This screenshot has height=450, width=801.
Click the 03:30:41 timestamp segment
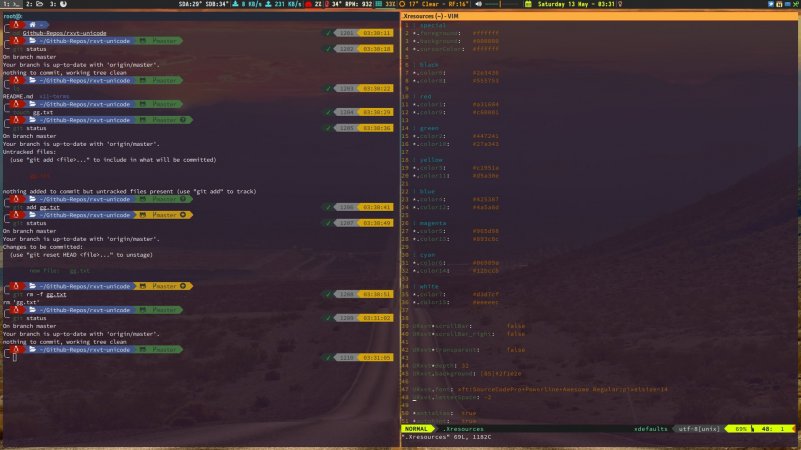pyautogui.click(x=377, y=207)
